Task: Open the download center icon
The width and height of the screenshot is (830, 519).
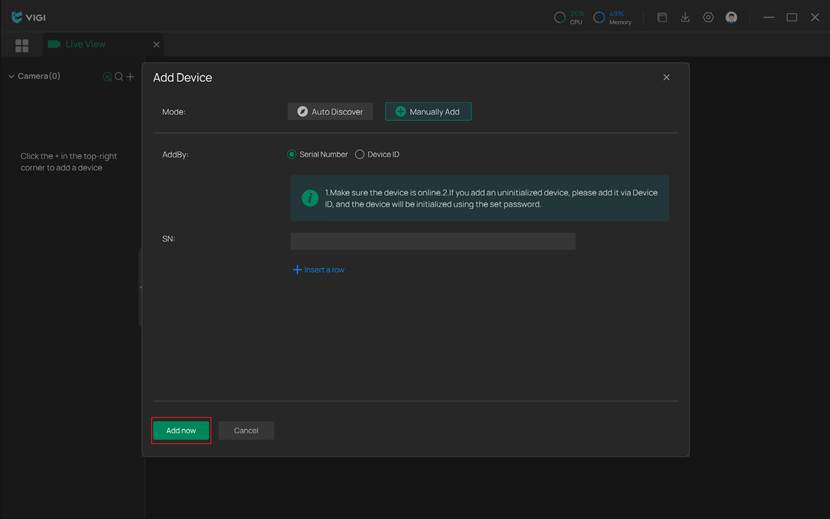Action: (x=685, y=17)
